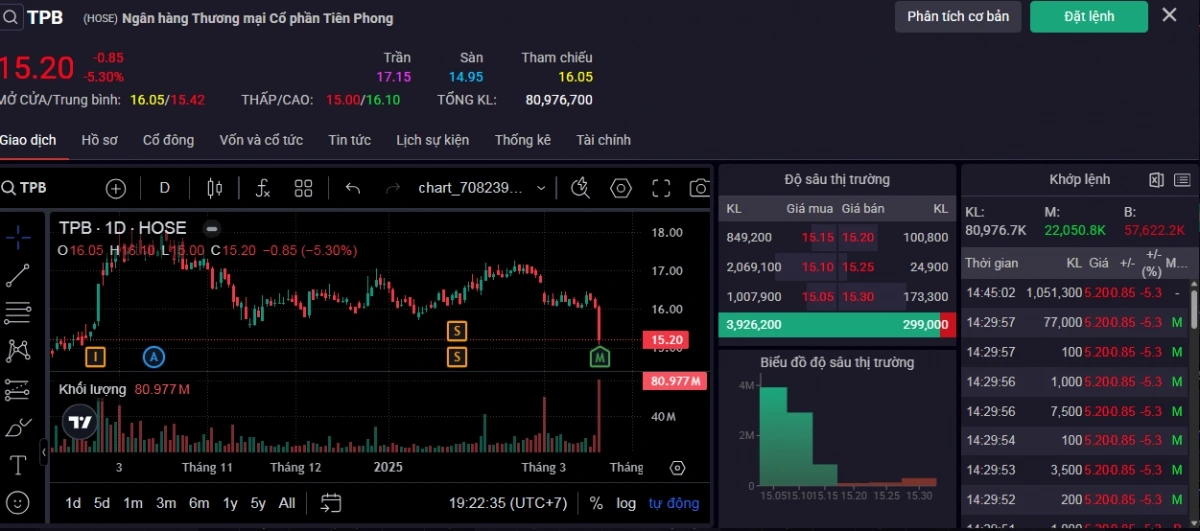Viewport: 1200px width, 531px height.
Task: Switch to Lịch sự kiện tab
Action: (432, 140)
